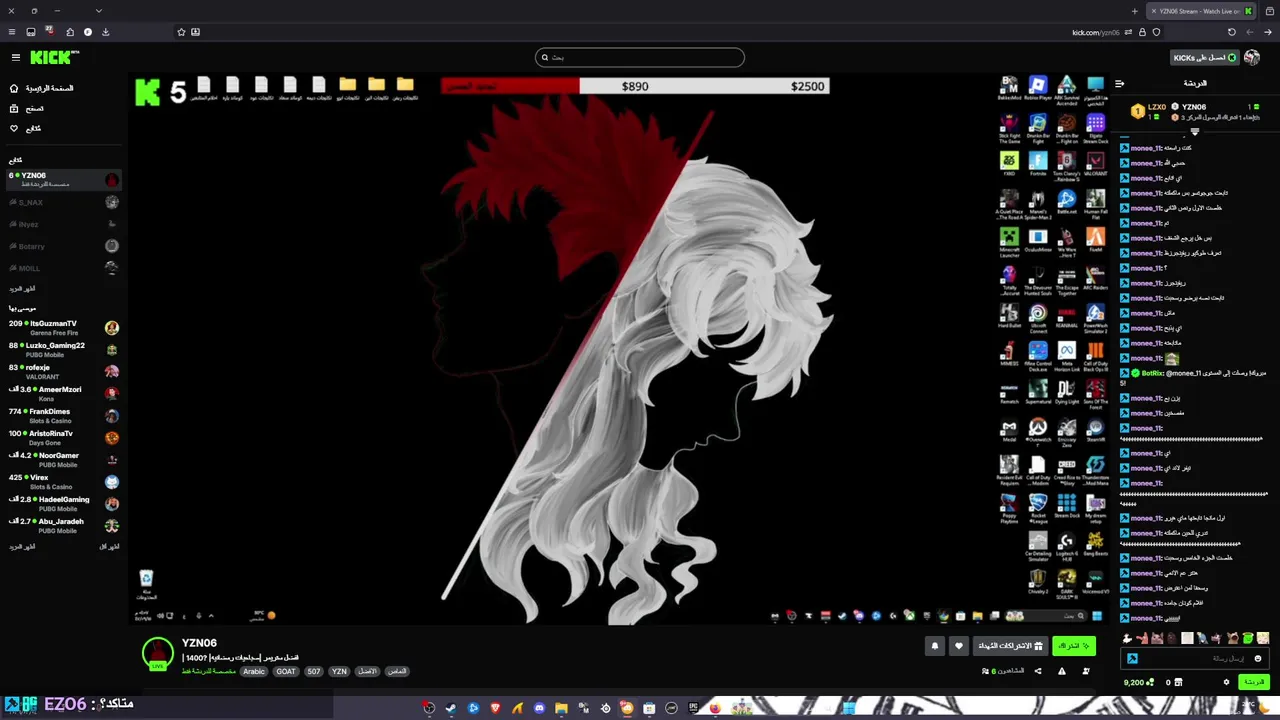This screenshot has height=720, width=1280.
Task: Open the Home page sidebar link
Action: pos(42,88)
